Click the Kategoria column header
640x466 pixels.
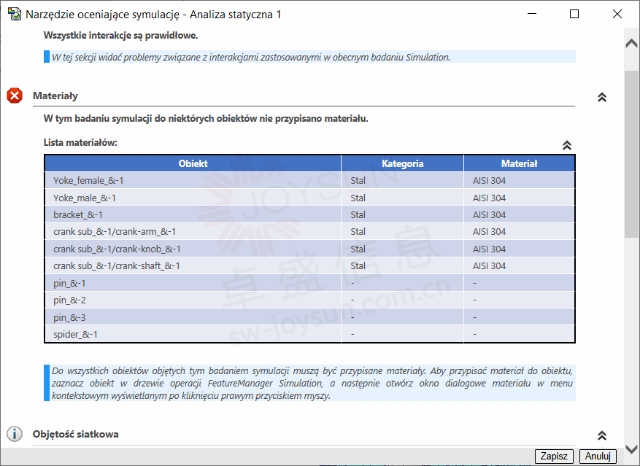[x=402, y=164]
